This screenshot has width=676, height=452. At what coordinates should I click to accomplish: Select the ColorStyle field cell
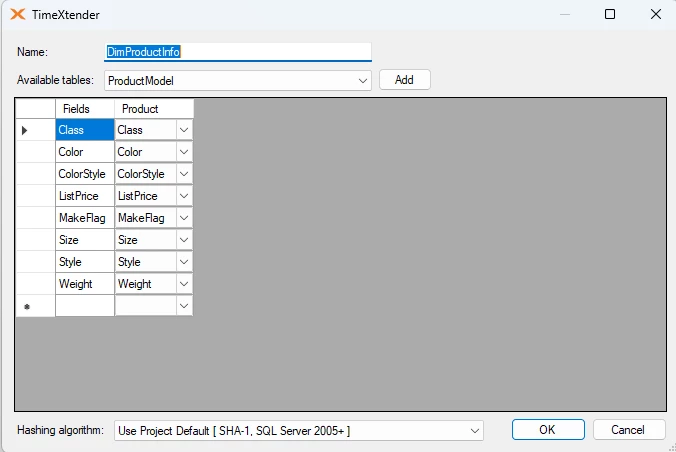click(x=85, y=174)
